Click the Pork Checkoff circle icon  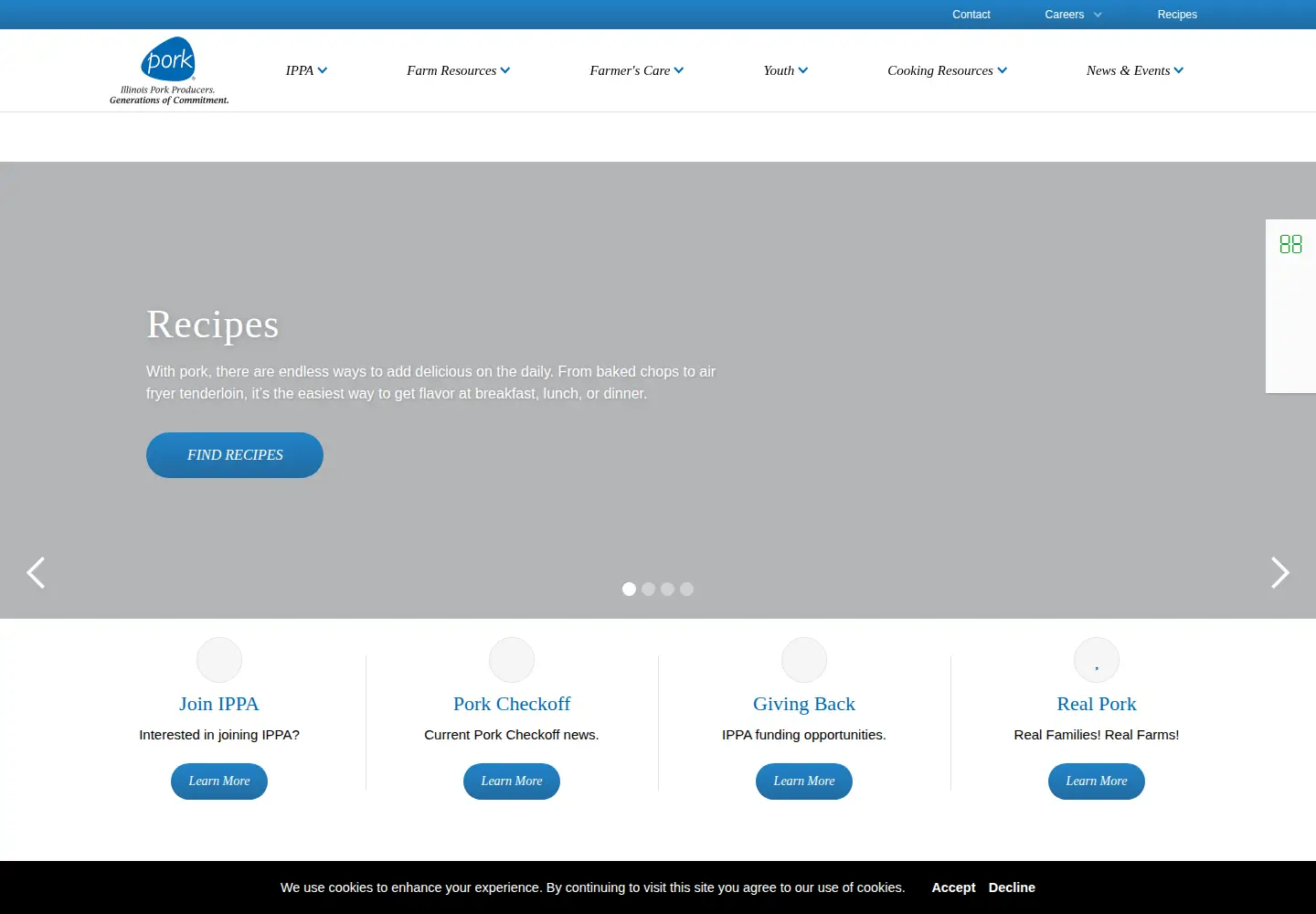click(x=512, y=660)
